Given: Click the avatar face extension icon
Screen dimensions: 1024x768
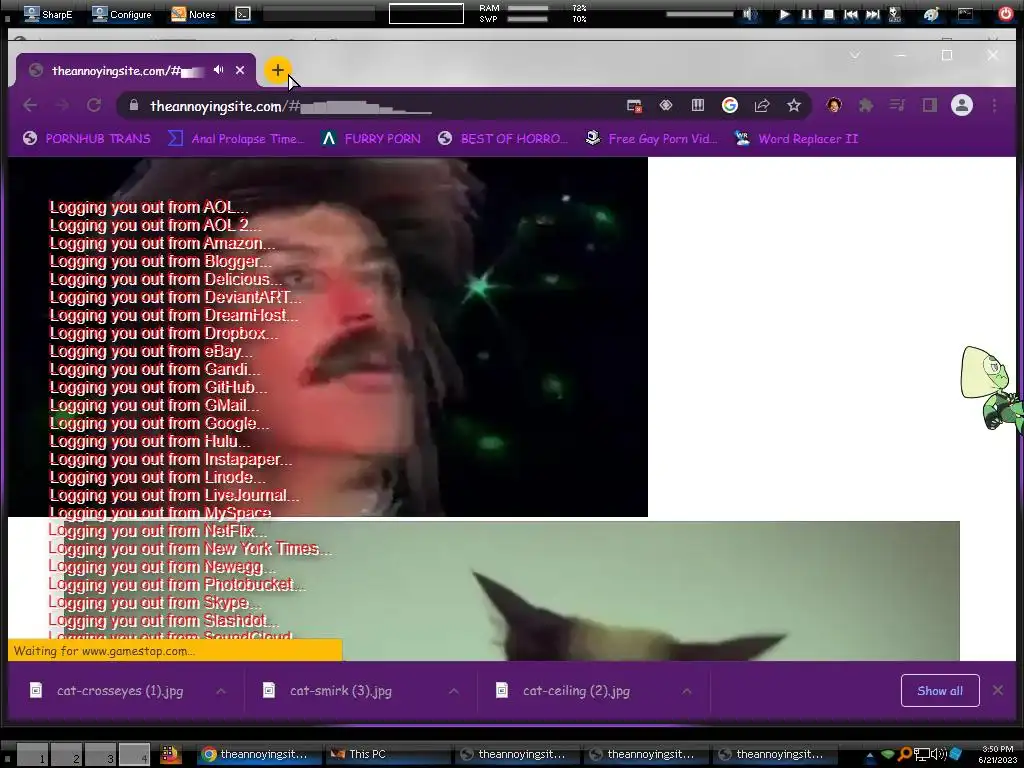Looking at the screenshot, I should point(834,105).
